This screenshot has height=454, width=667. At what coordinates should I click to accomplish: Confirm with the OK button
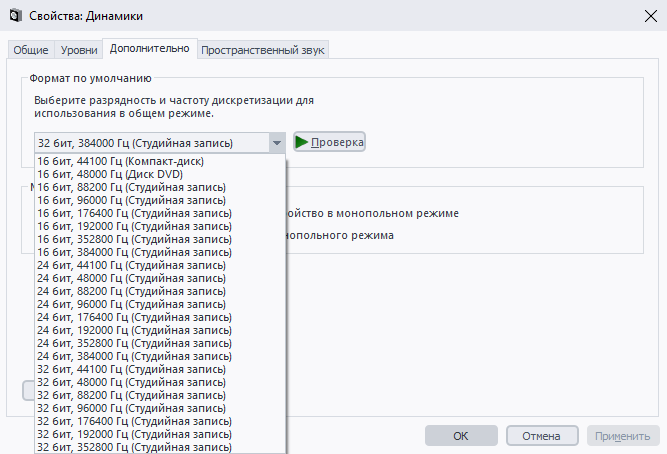(x=461, y=436)
